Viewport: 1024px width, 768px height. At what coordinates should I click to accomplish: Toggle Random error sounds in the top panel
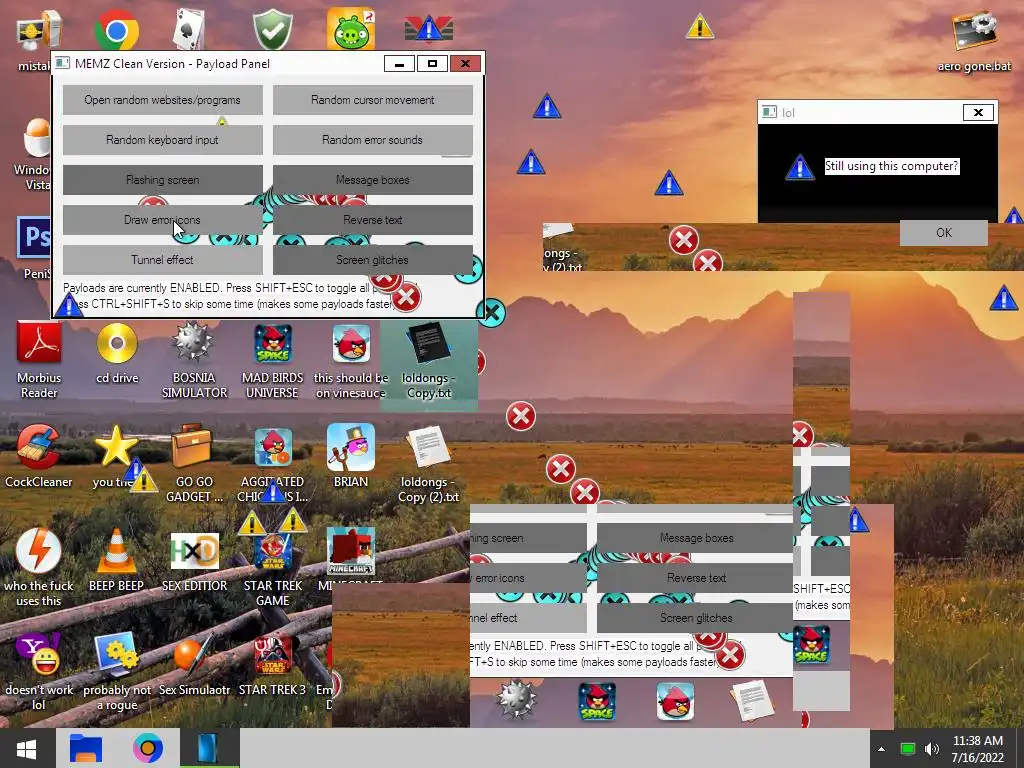pyautogui.click(x=372, y=140)
